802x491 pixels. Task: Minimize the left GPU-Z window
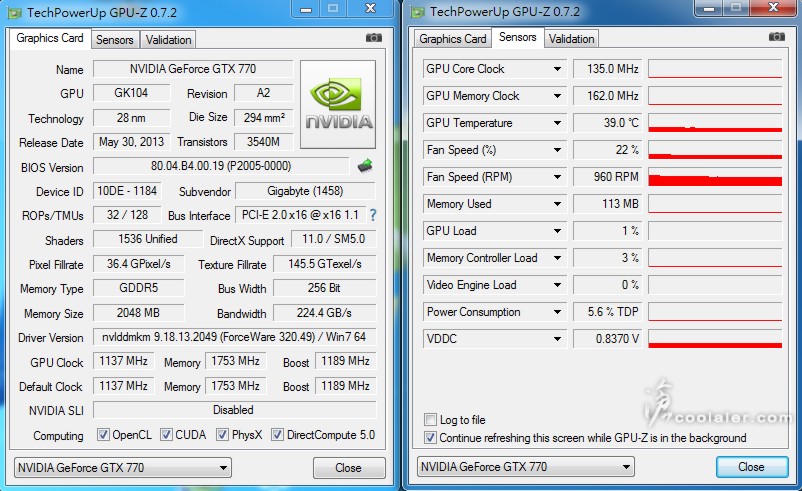(x=306, y=9)
